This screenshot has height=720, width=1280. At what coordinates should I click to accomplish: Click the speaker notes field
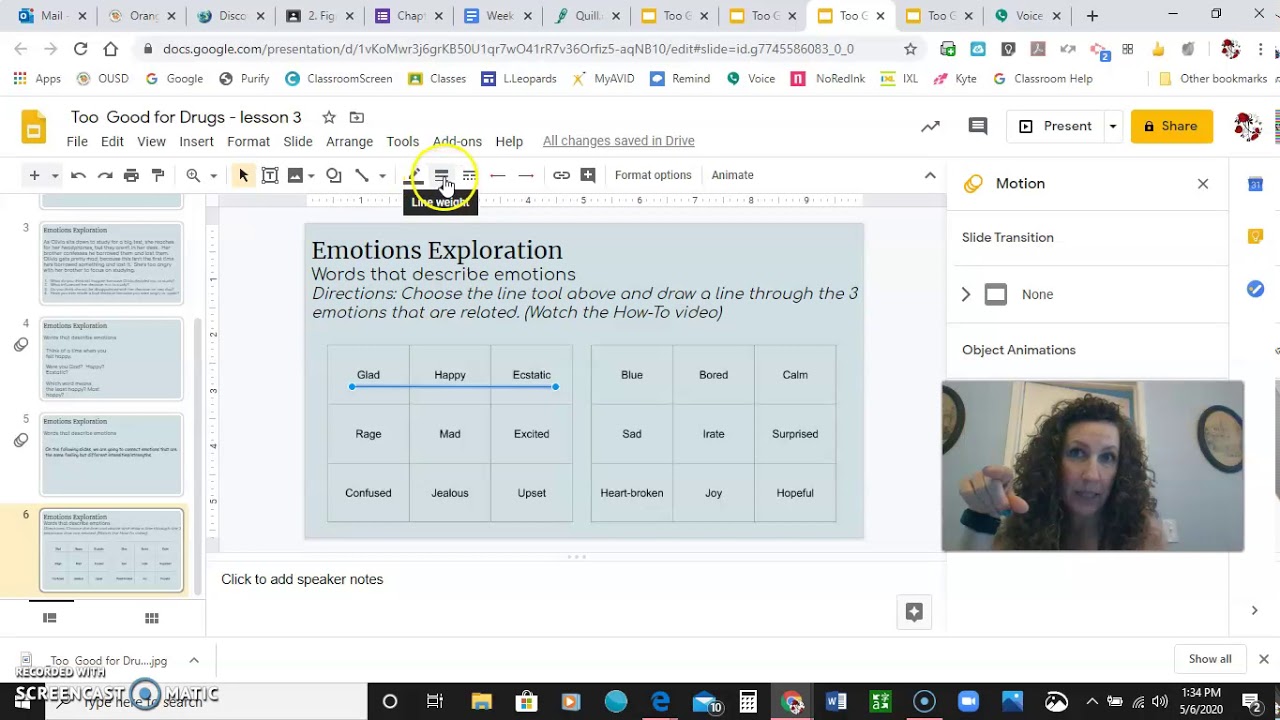point(575,579)
